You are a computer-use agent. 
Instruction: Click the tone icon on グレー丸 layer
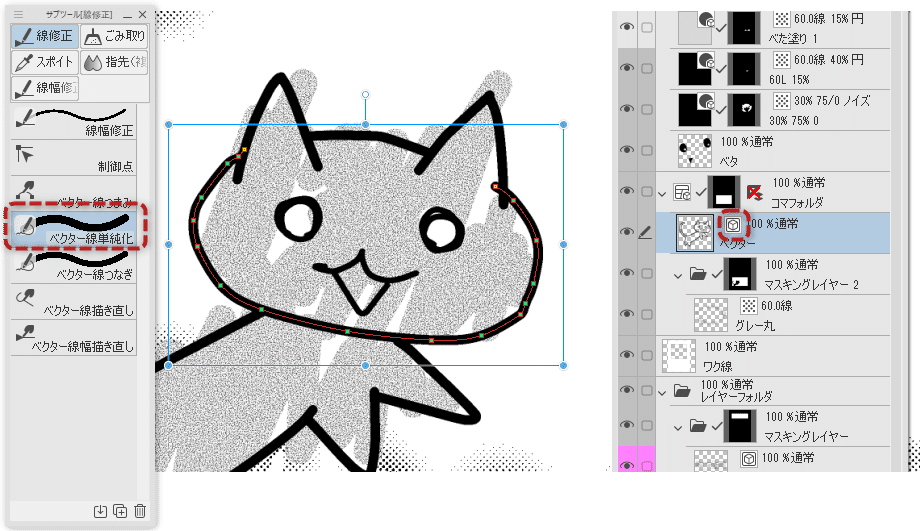pyautogui.click(x=749, y=306)
